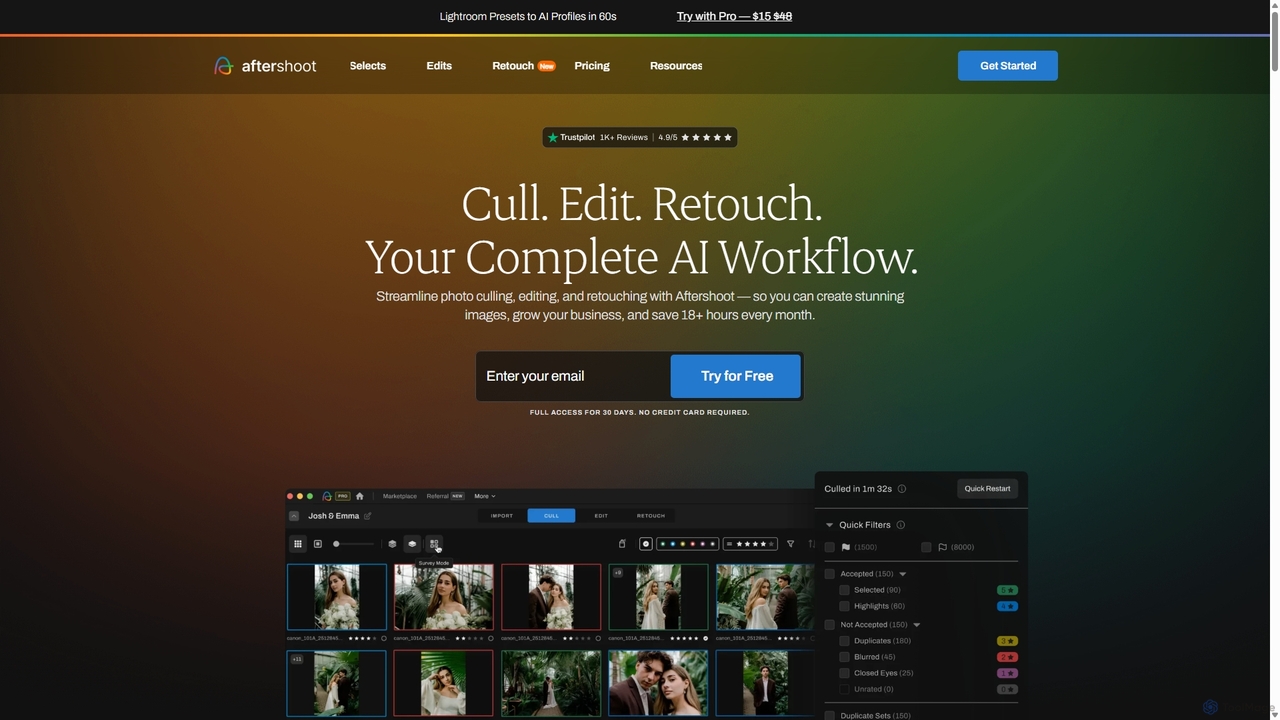Switch to single image view icon

[318, 544]
